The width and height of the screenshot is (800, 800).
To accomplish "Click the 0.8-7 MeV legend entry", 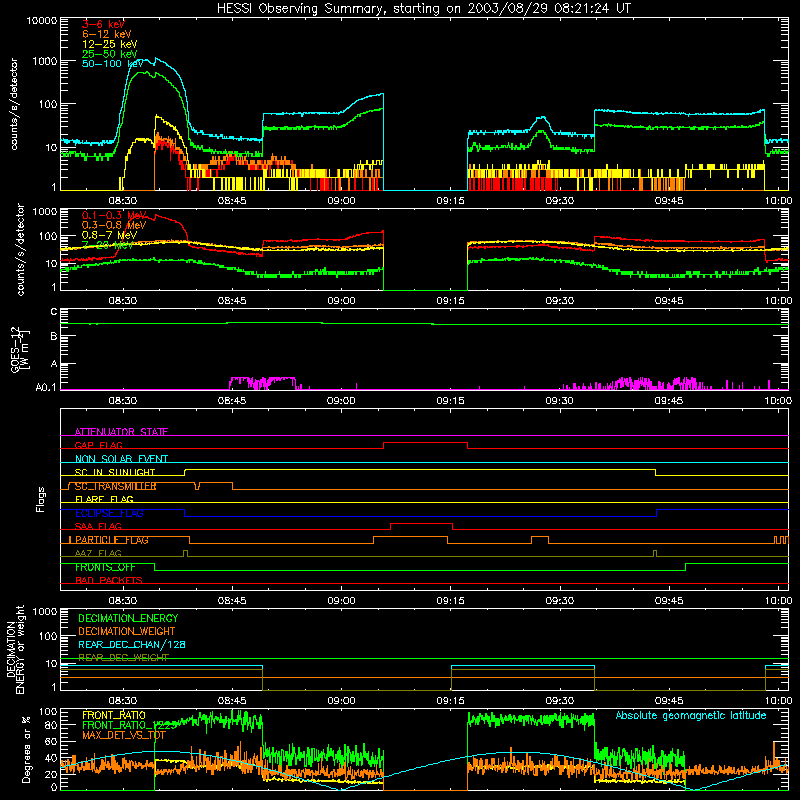I will (x=110, y=235).
